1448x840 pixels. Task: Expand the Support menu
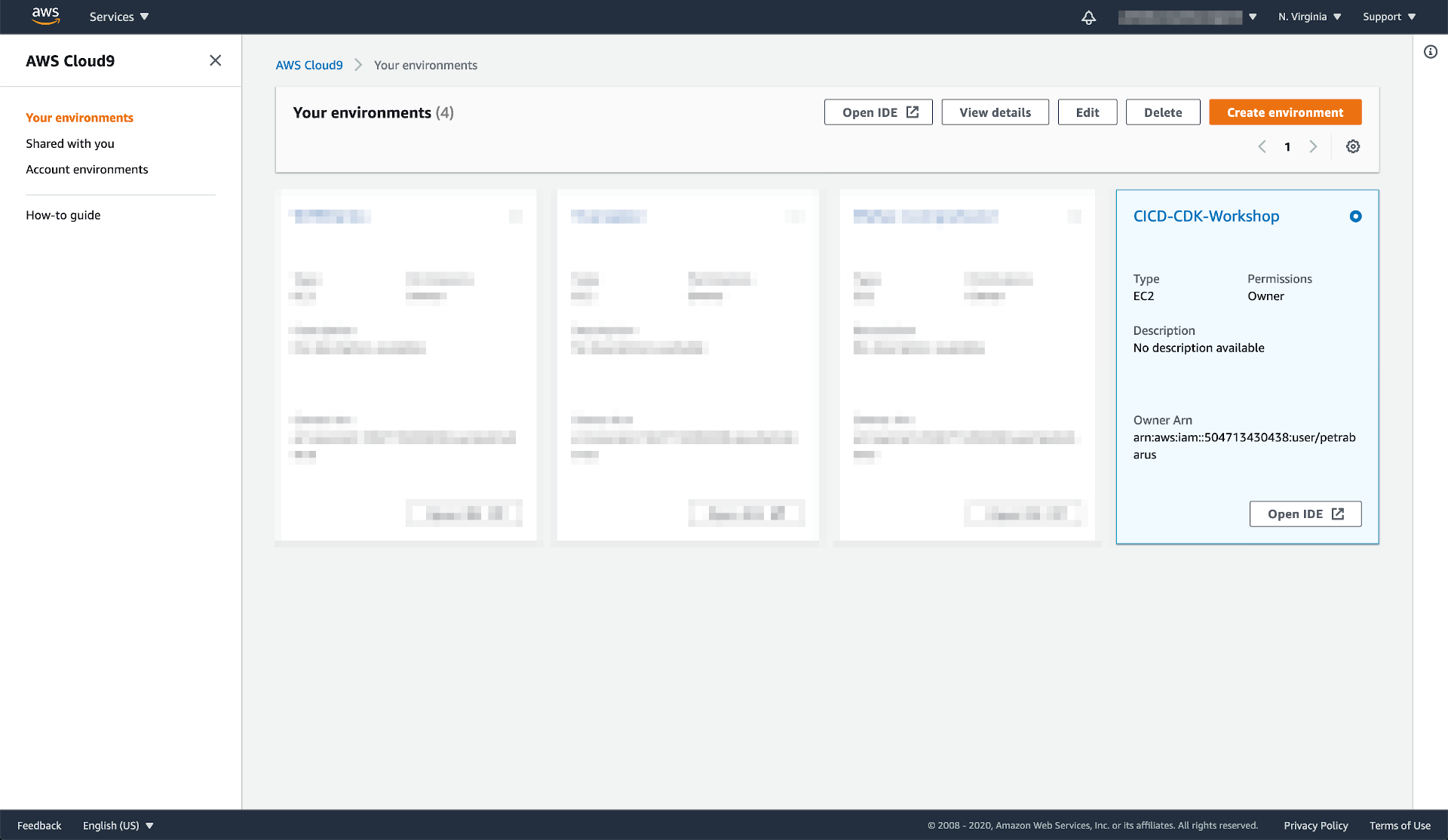pos(1389,17)
